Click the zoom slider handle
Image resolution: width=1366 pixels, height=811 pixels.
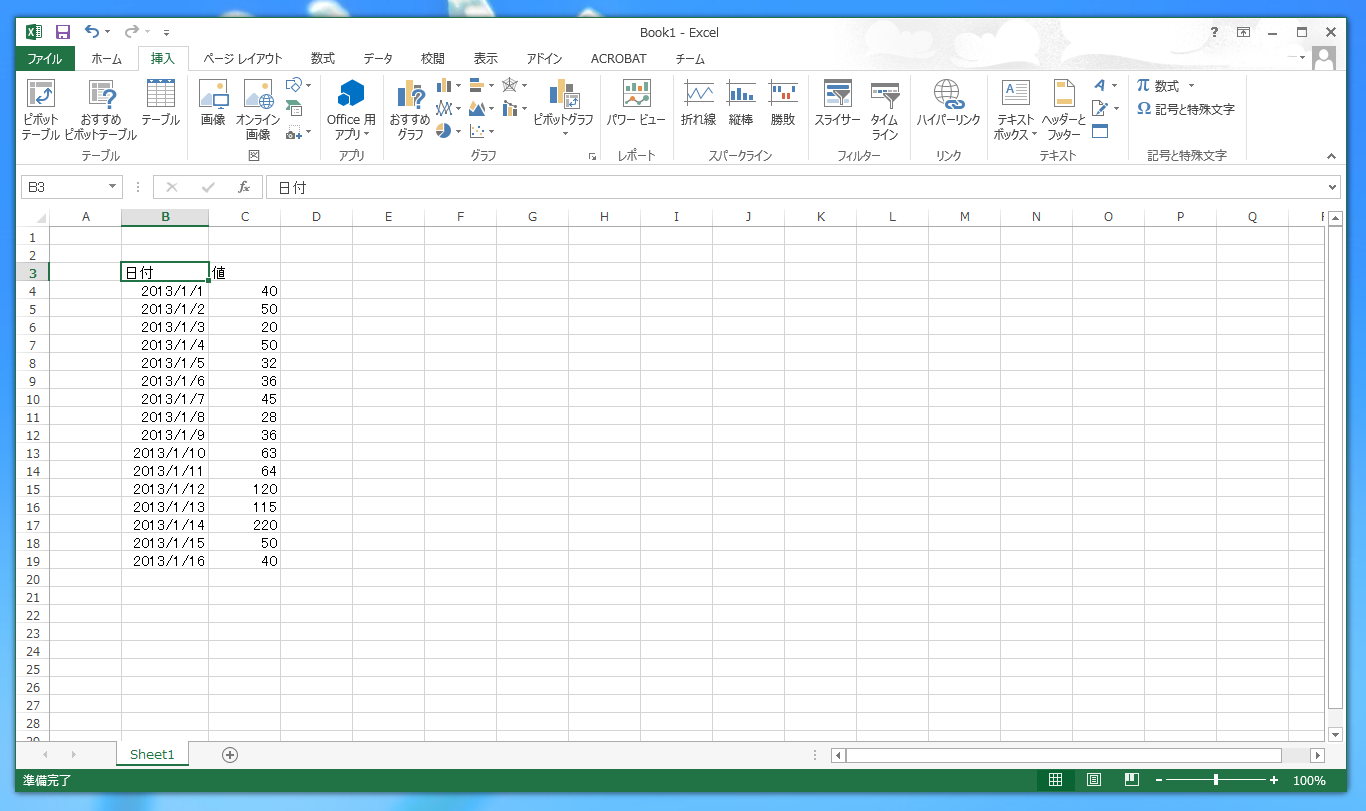[1216, 780]
